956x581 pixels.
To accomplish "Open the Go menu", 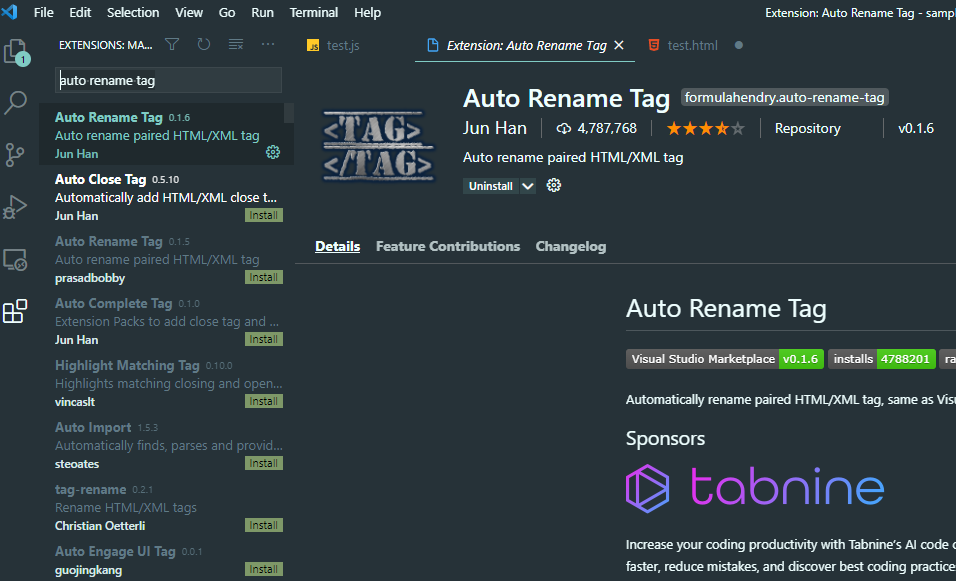I will (227, 12).
